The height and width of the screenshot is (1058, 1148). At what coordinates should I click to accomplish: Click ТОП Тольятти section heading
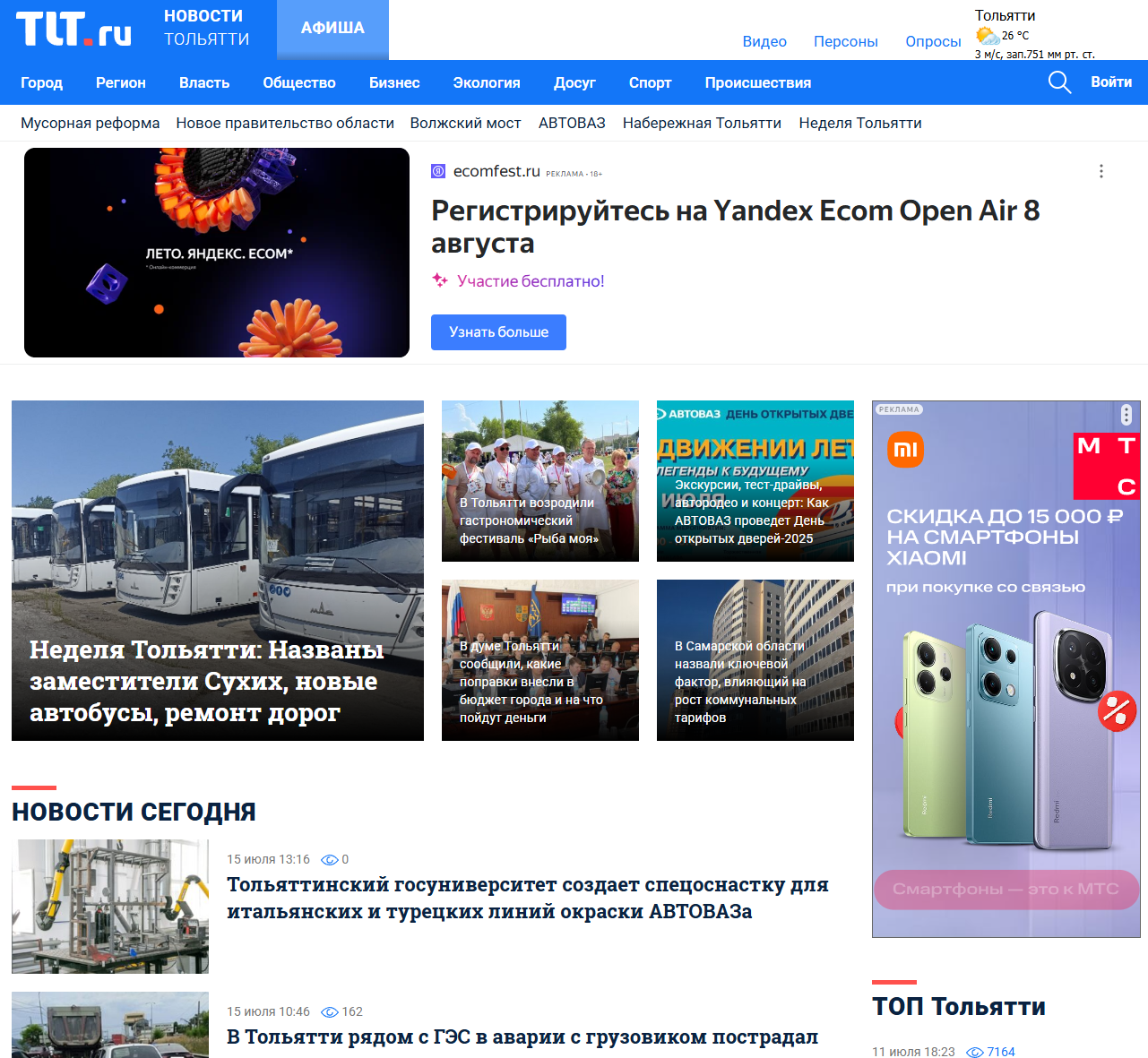point(959,1007)
